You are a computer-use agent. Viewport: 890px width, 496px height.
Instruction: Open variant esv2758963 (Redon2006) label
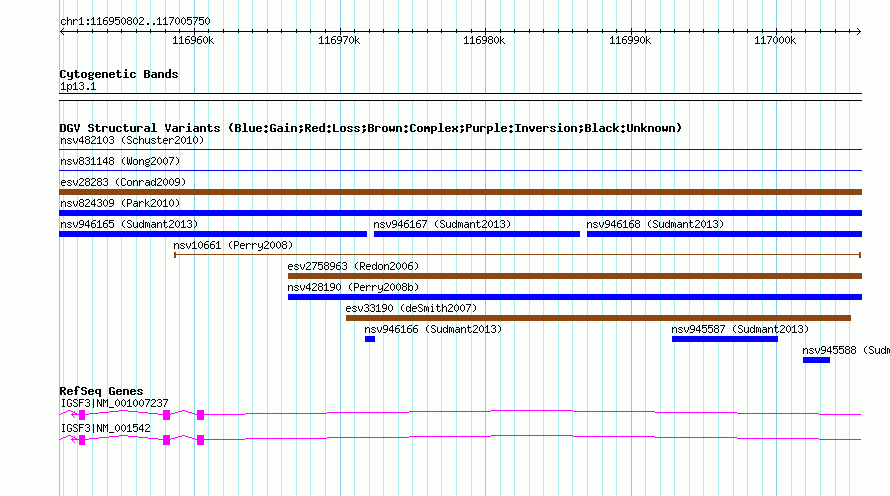point(353,266)
